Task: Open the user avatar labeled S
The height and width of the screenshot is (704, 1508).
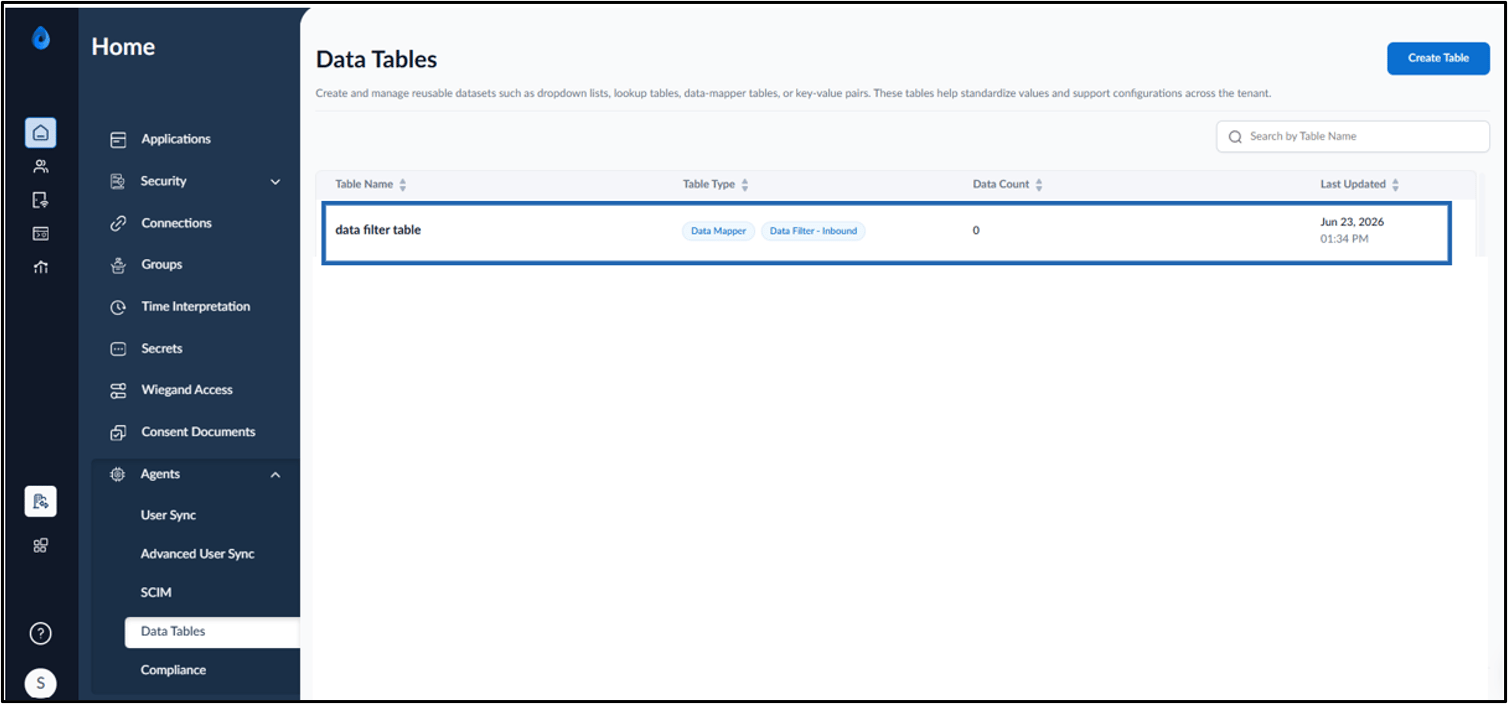Action: coord(41,684)
